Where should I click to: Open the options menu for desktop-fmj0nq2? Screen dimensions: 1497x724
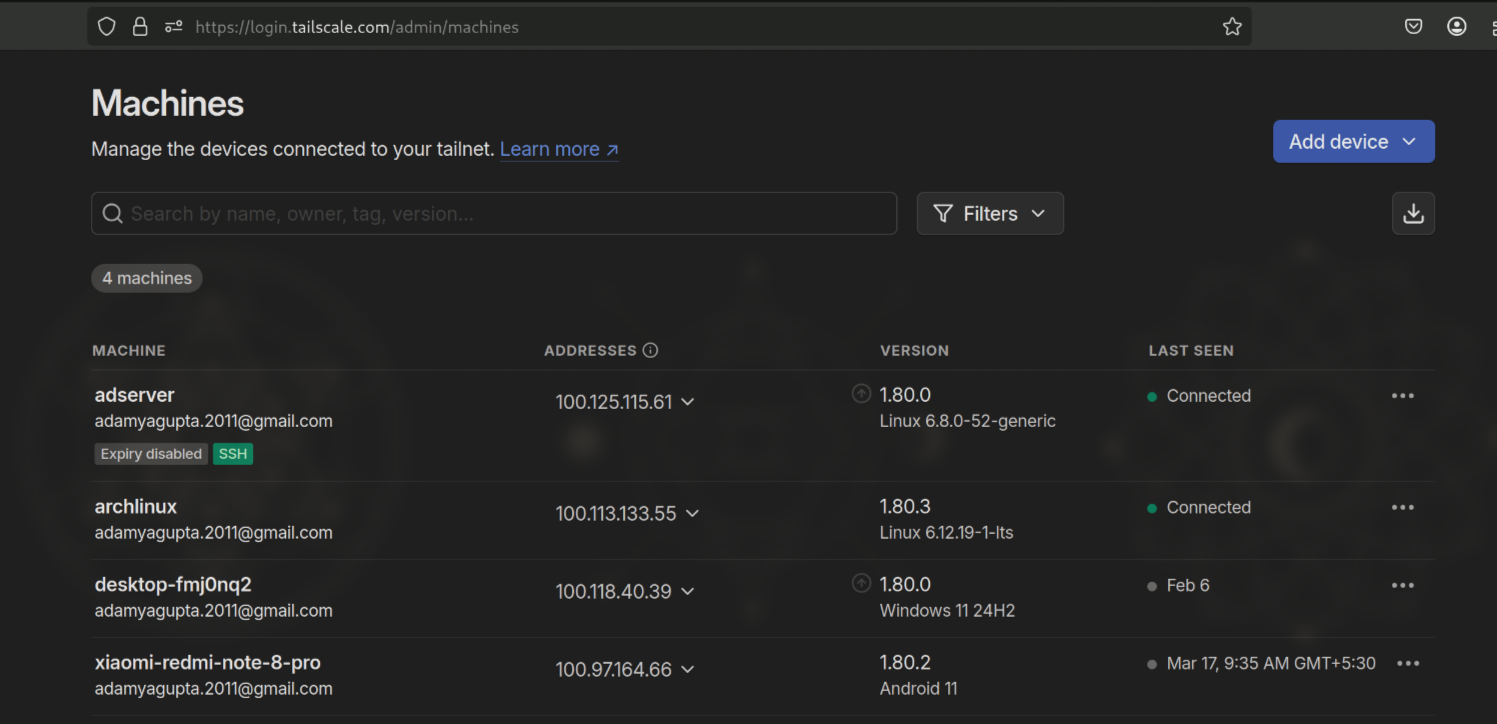(x=1403, y=585)
